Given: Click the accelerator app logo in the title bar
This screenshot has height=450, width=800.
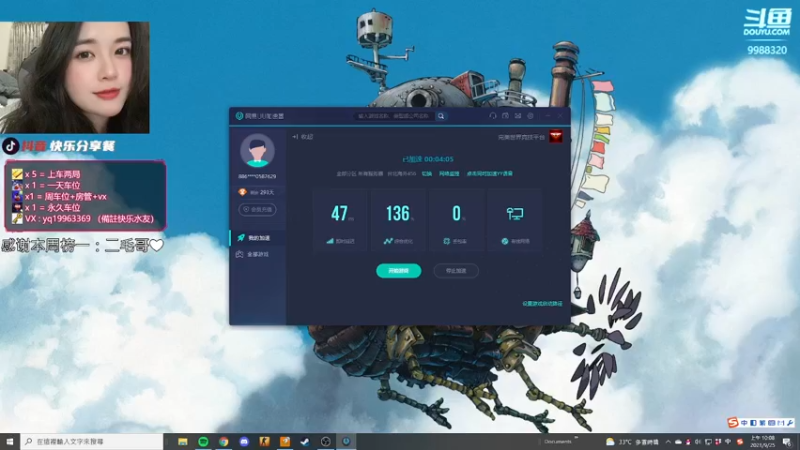Looking at the screenshot, I should [x=239, y=116].
